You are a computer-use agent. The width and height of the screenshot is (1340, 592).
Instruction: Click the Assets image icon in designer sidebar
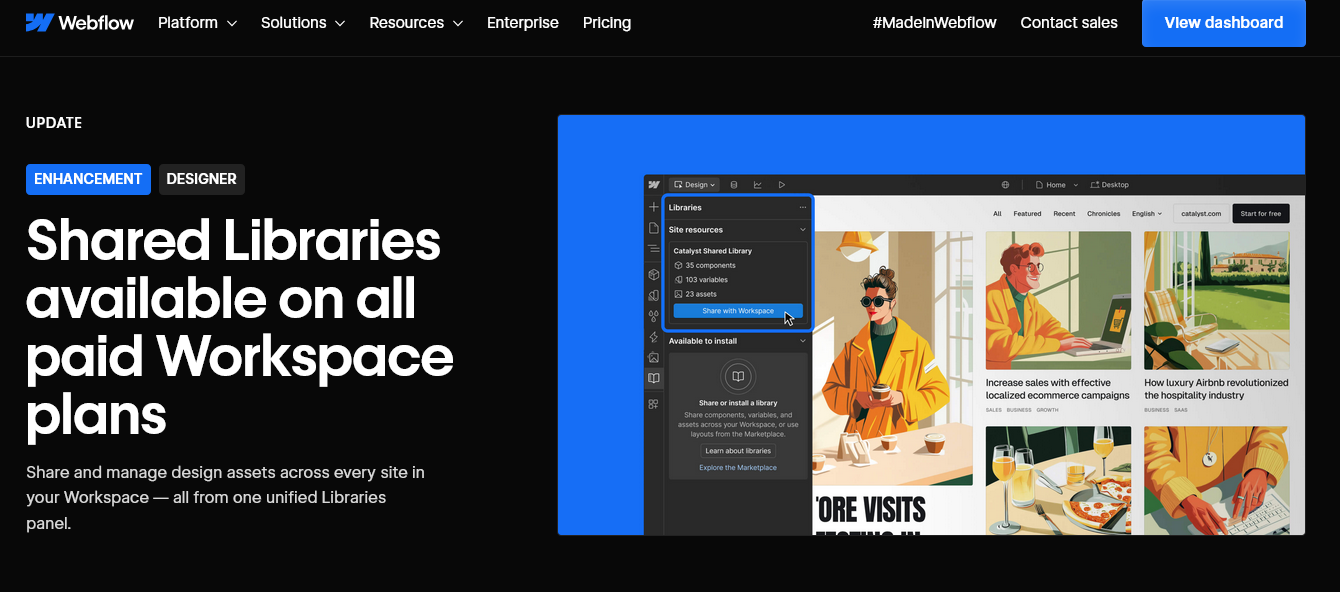click(x=654, y=357)
